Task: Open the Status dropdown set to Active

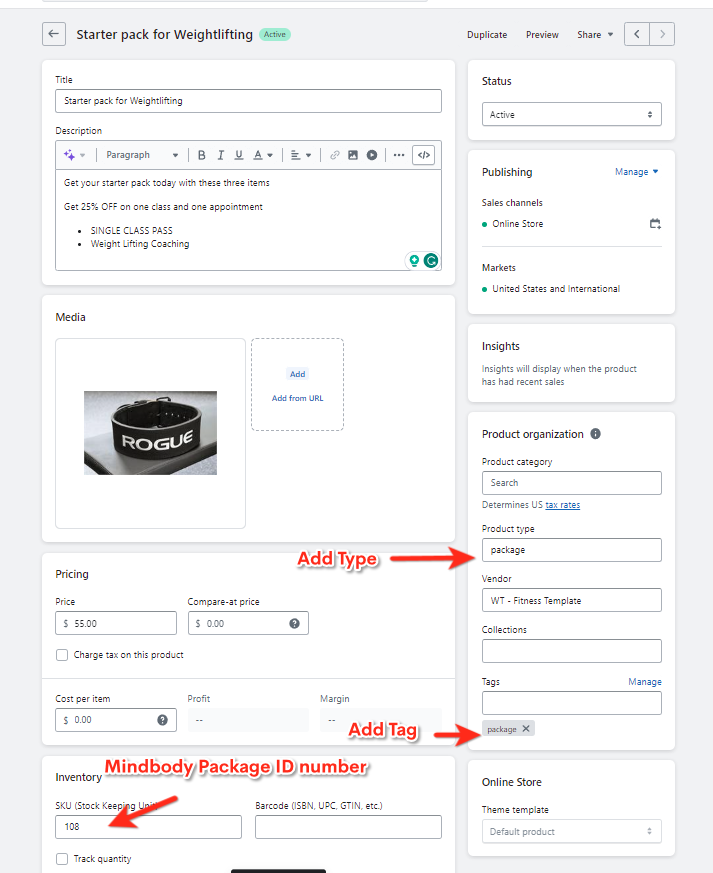Action: [x=571, y=115]
